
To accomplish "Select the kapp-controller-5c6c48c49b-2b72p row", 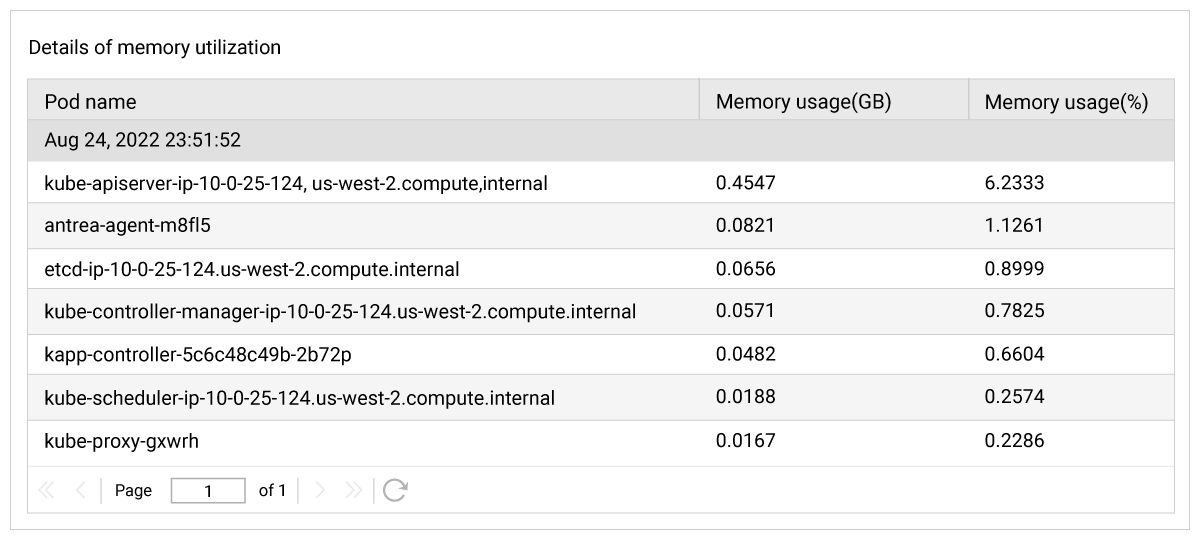I will click(601, 354).
